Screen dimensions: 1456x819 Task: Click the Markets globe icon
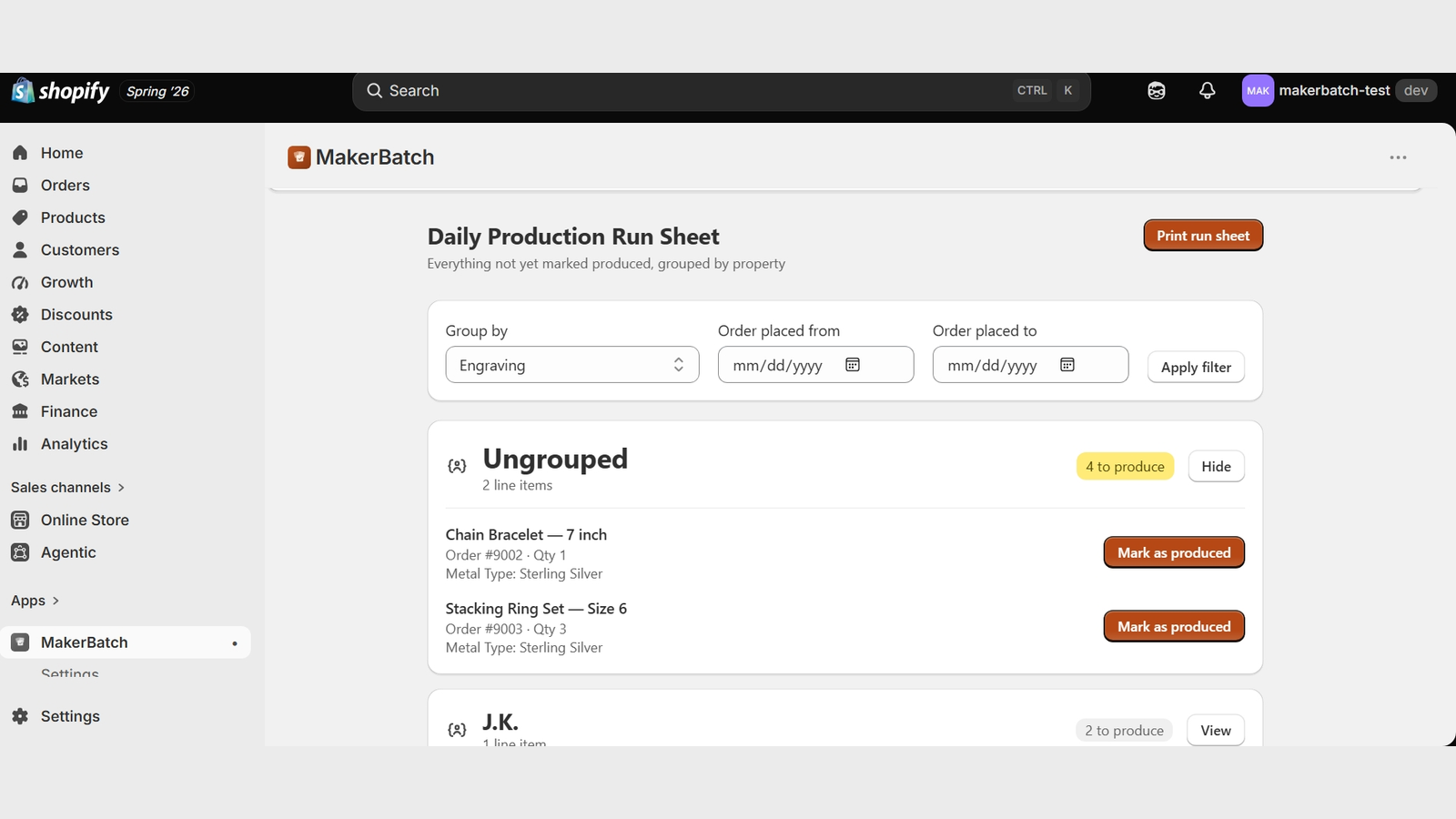20,379
